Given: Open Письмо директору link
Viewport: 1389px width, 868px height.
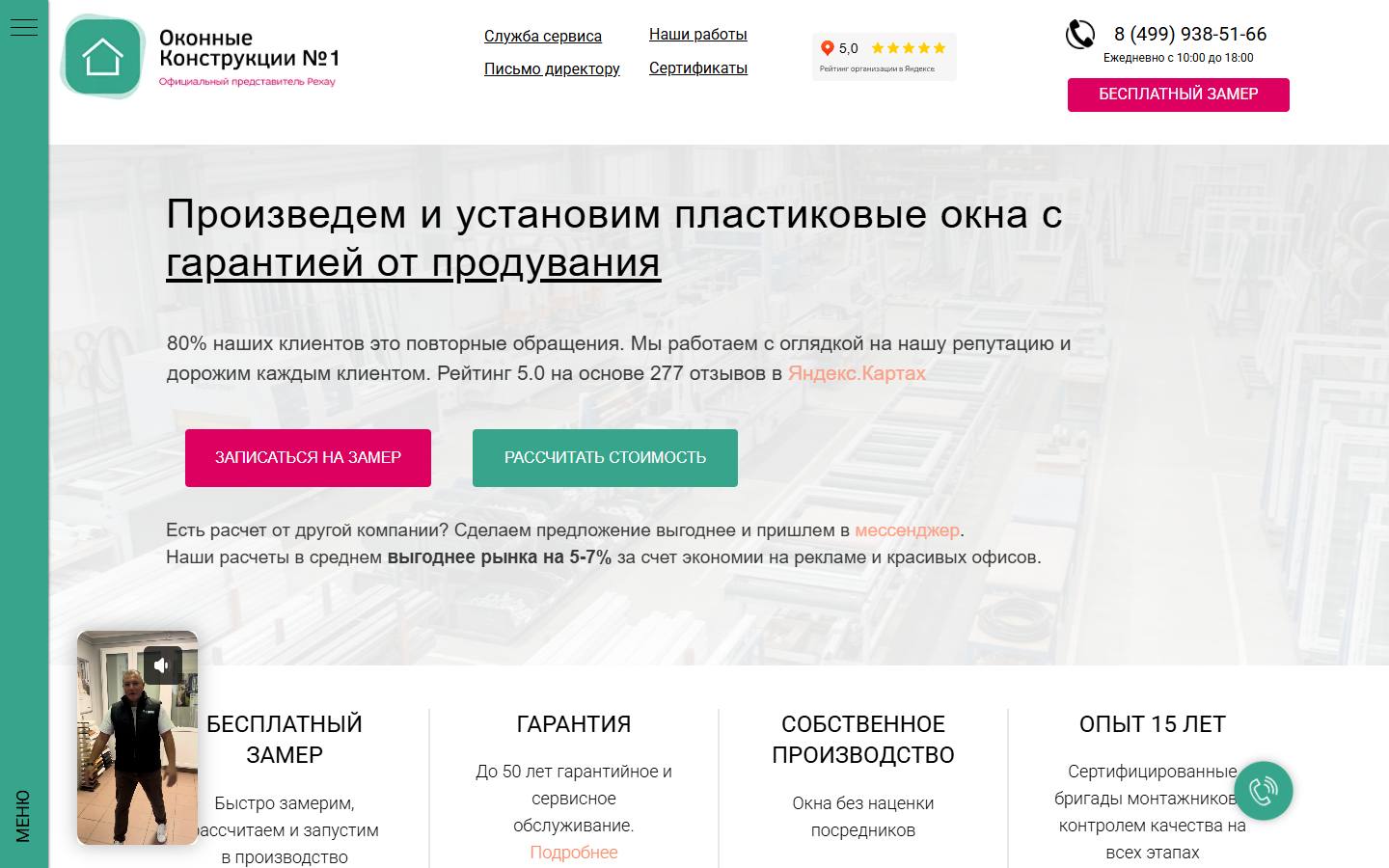Looking at the screenshot, I should [x=552, y=69].
